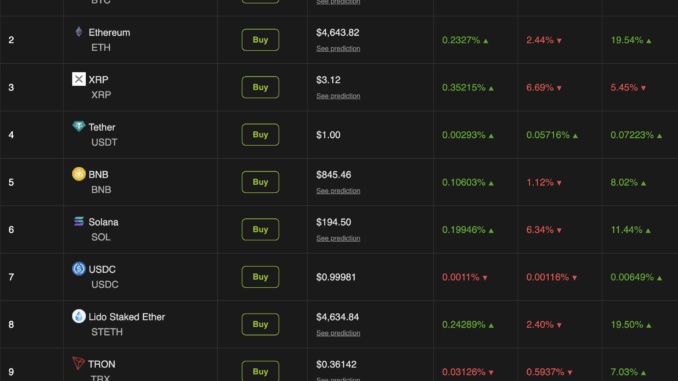Select the TRON name text

[102, 364]
